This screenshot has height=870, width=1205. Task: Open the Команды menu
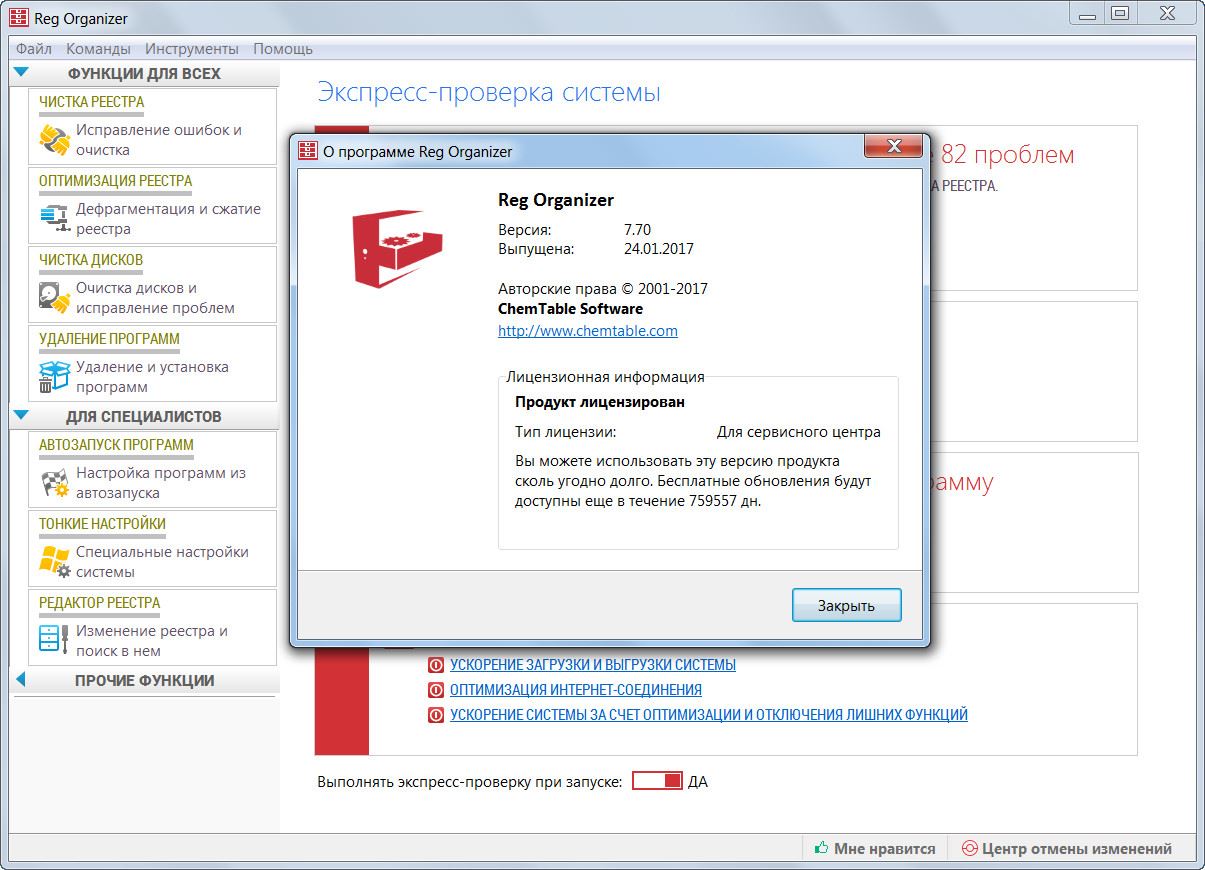tap(98, 48)
